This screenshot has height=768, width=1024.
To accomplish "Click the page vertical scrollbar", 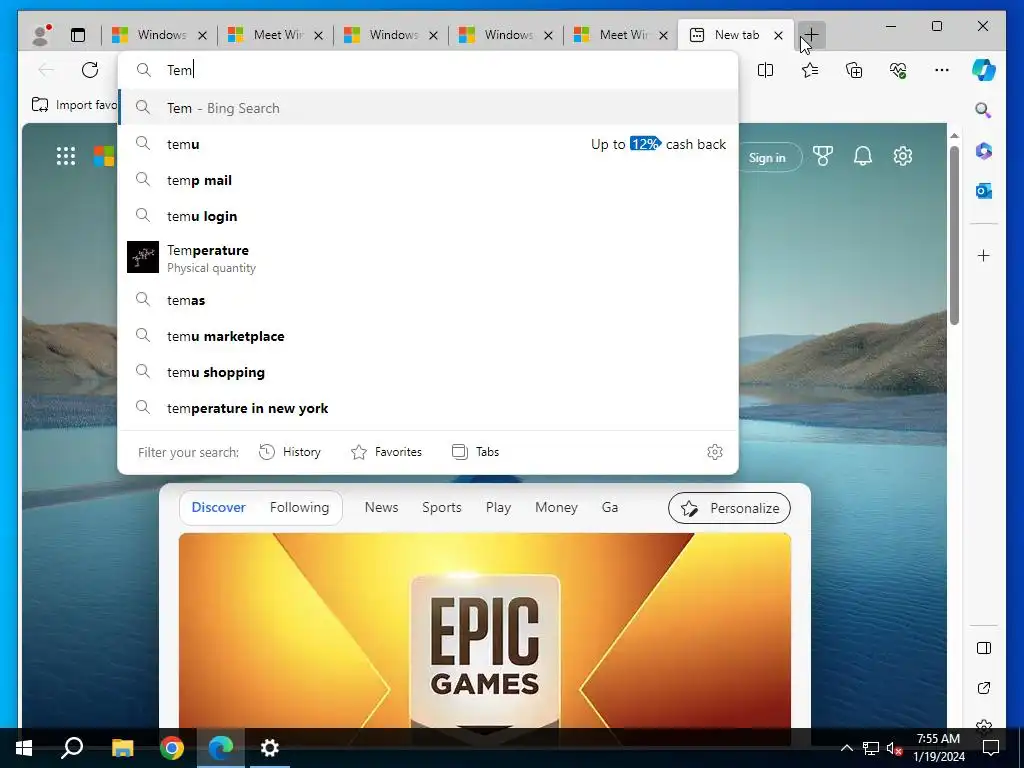I will click(954, 235).
